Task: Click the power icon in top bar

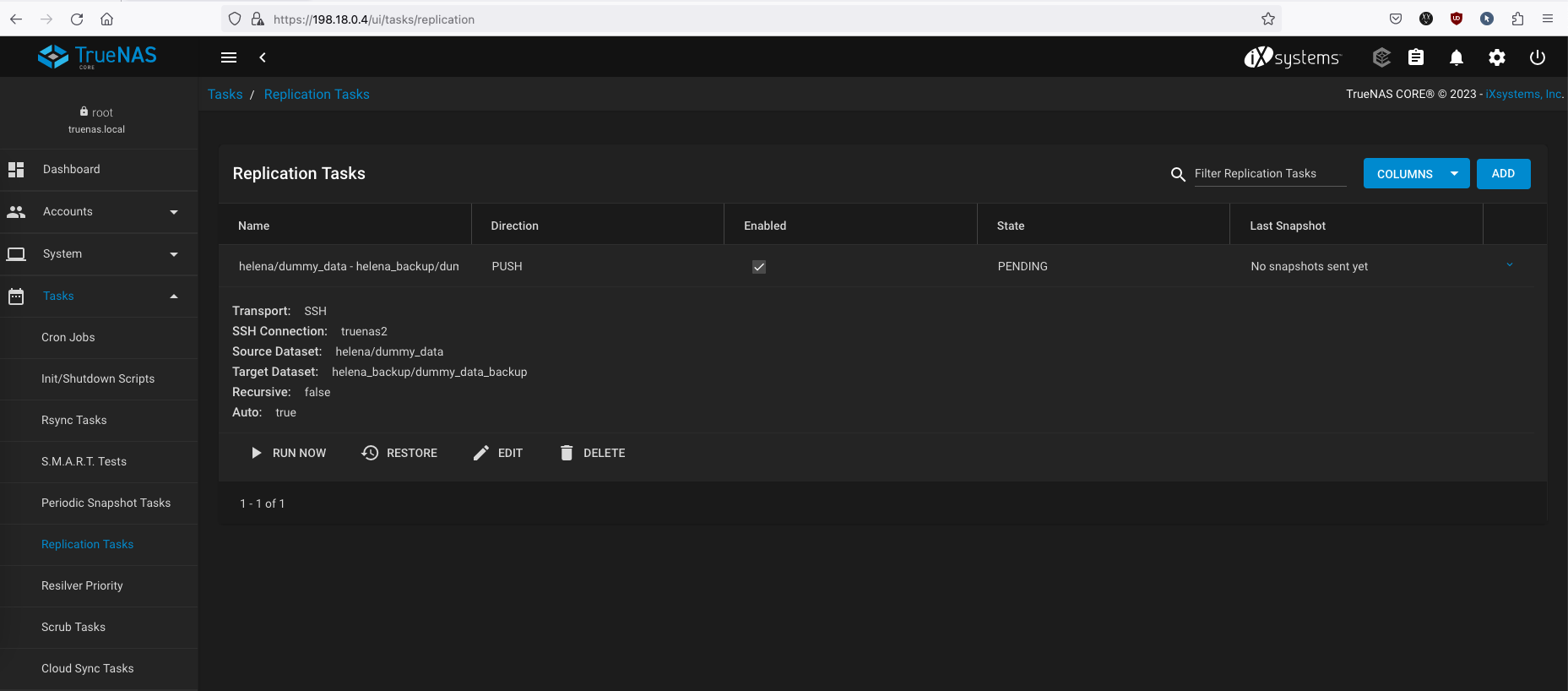Action: (x=1538, y=57)
